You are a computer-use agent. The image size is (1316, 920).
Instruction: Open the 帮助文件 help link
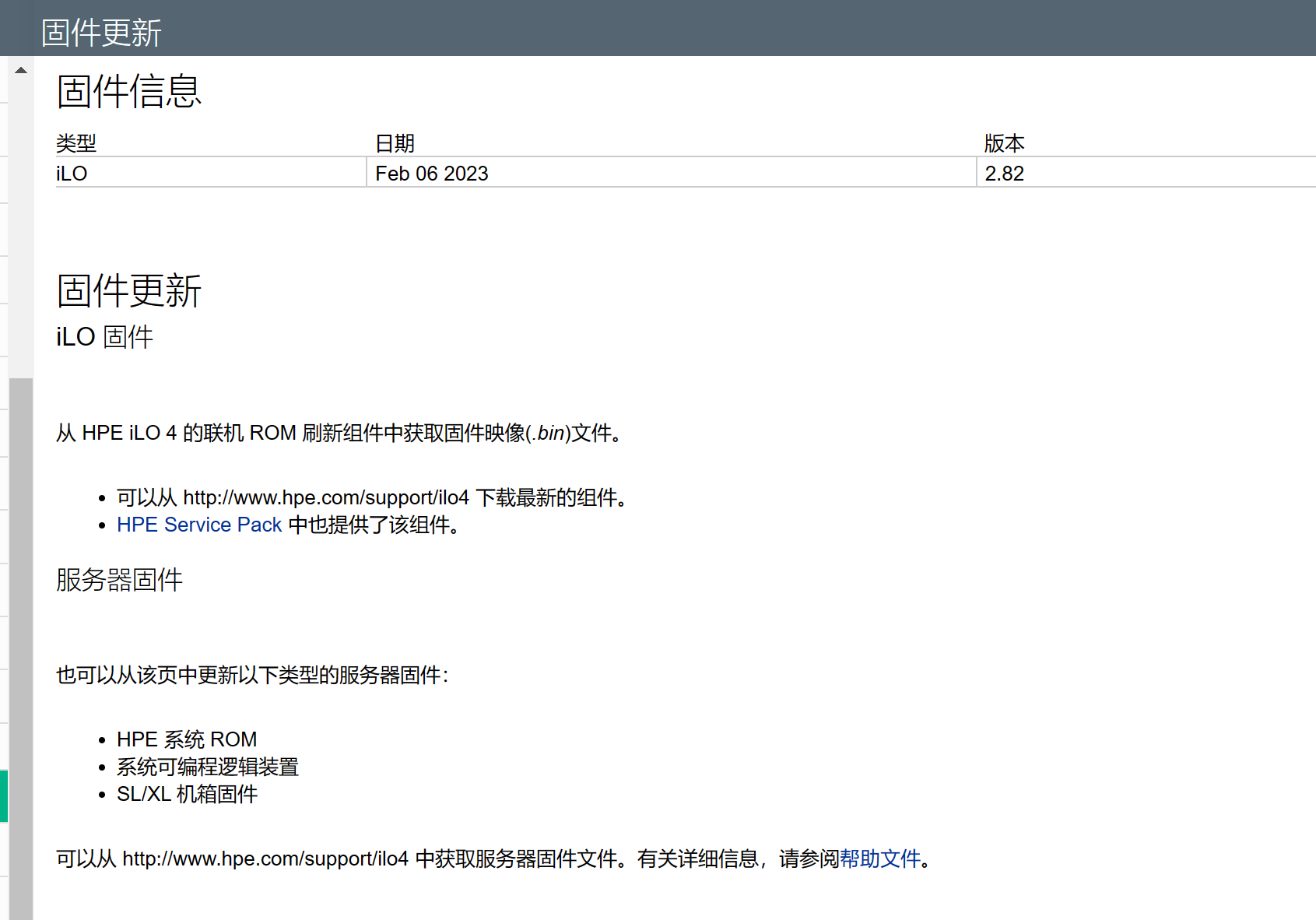coord(881,859)
